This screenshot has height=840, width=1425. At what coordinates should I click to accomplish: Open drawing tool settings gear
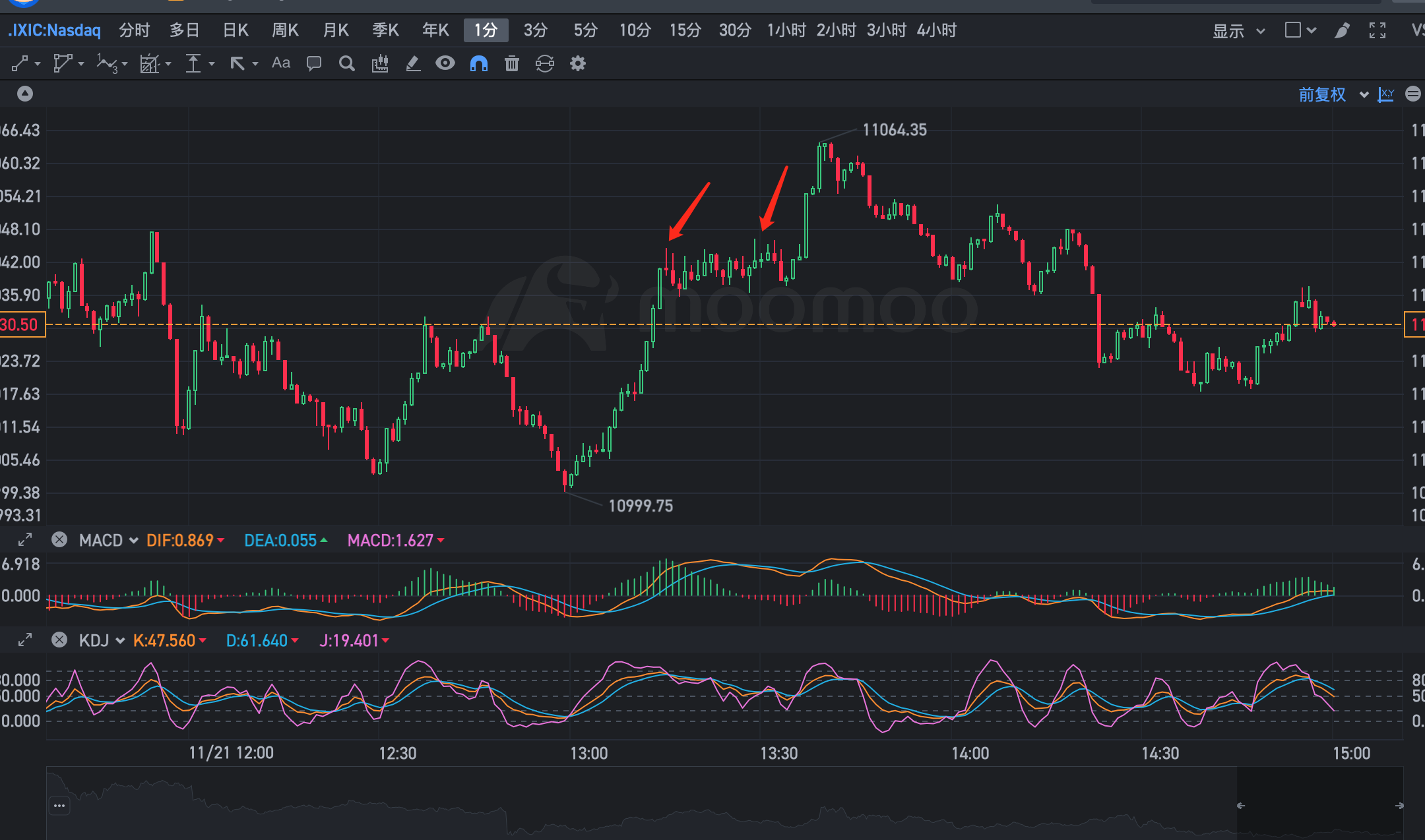click(578, 64)
